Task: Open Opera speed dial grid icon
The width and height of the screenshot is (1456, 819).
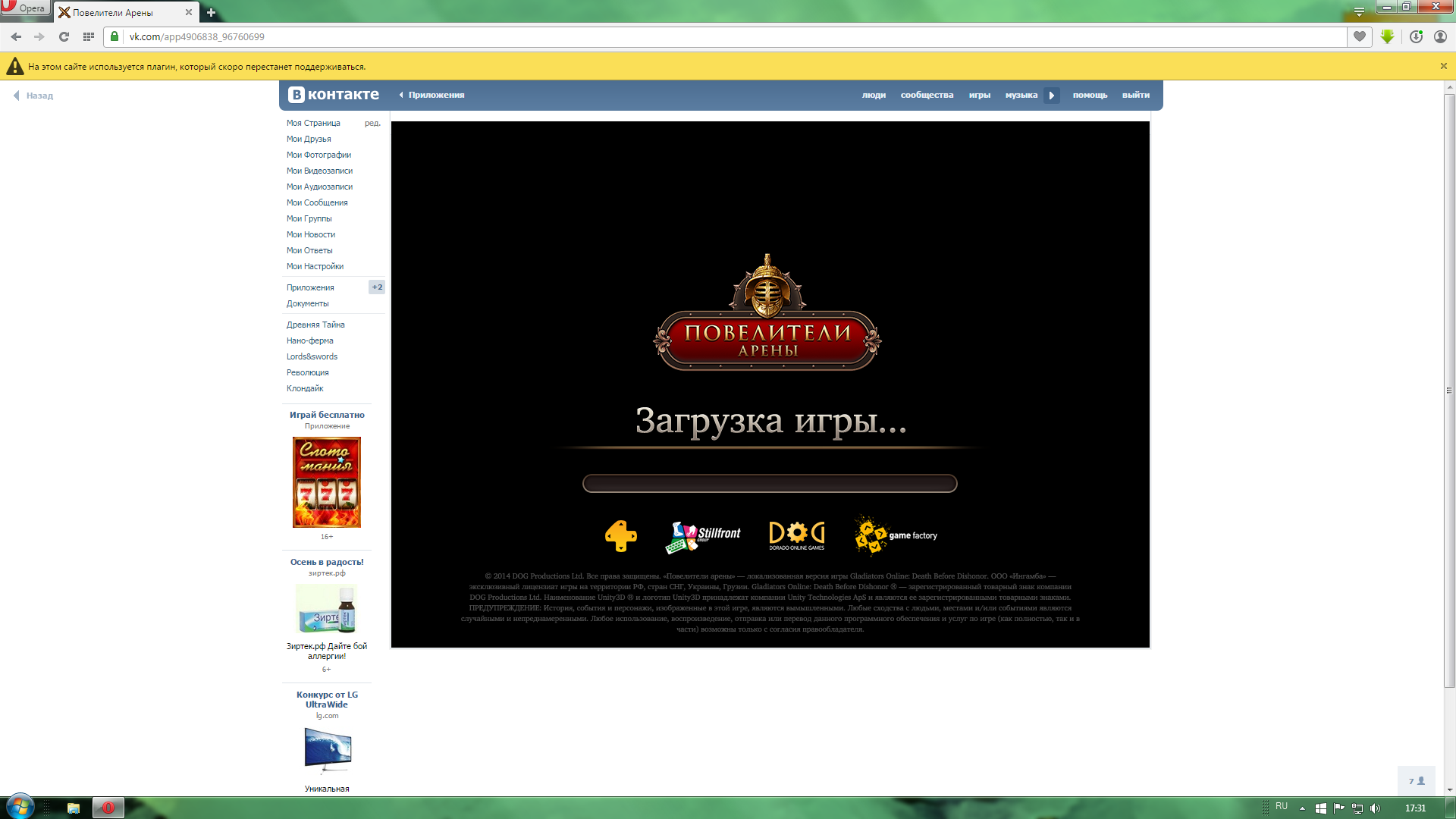Action: coord(89,36)
